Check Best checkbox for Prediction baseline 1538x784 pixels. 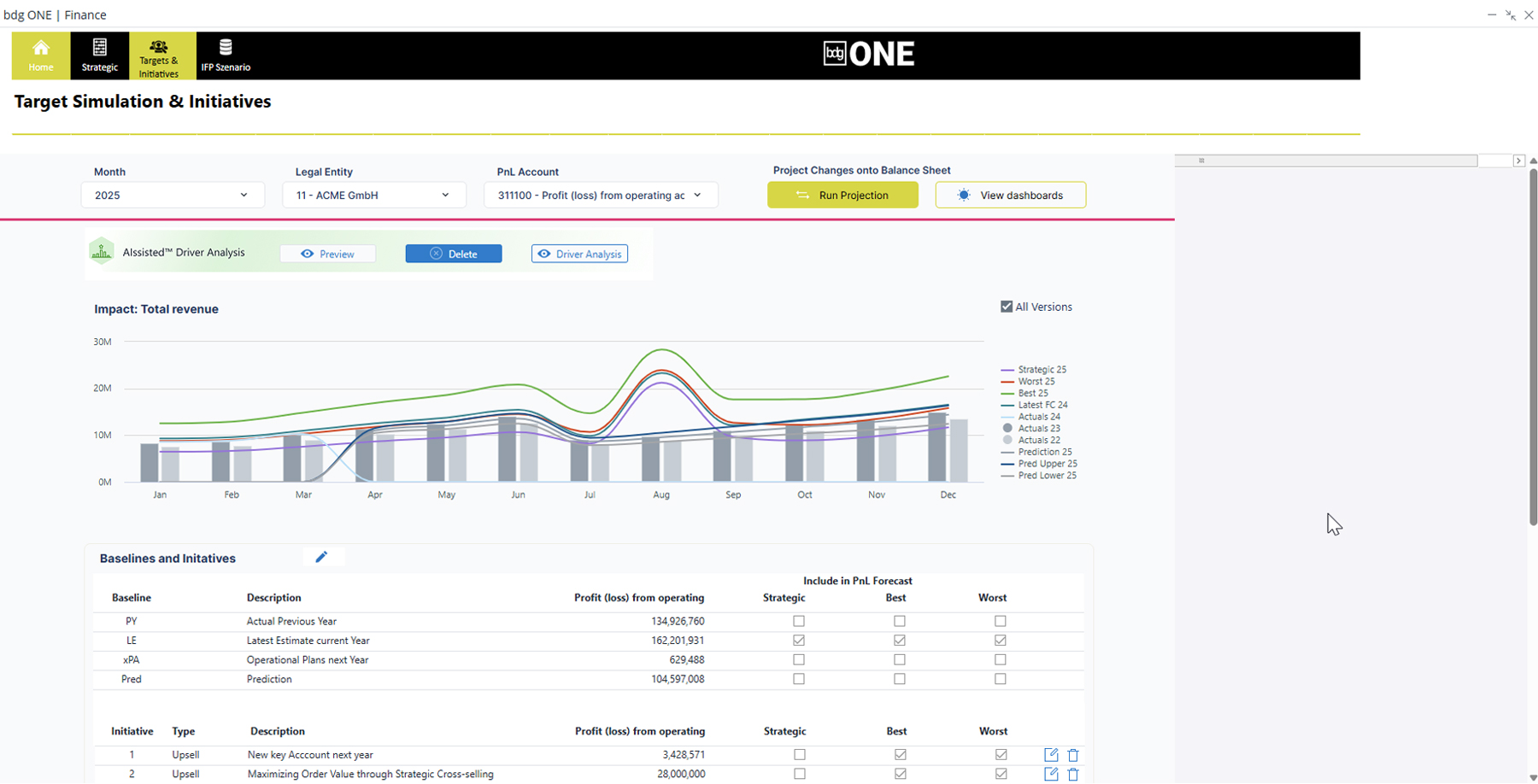[x=900, y=679]
